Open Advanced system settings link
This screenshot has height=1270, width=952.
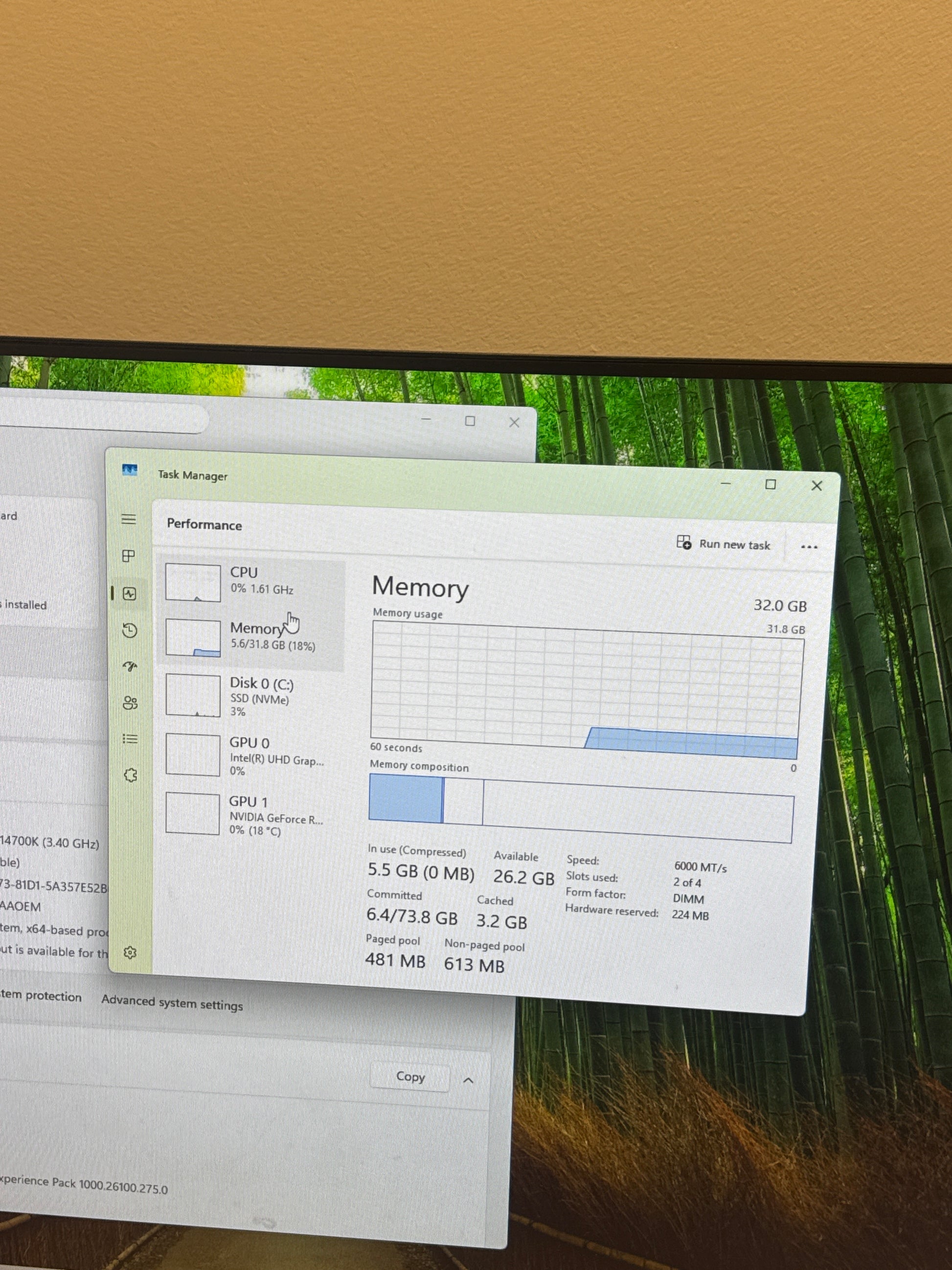coord(172,1002)
